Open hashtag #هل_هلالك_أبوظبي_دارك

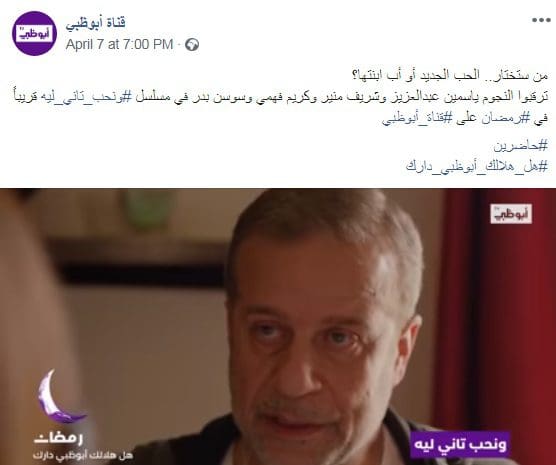477,166
